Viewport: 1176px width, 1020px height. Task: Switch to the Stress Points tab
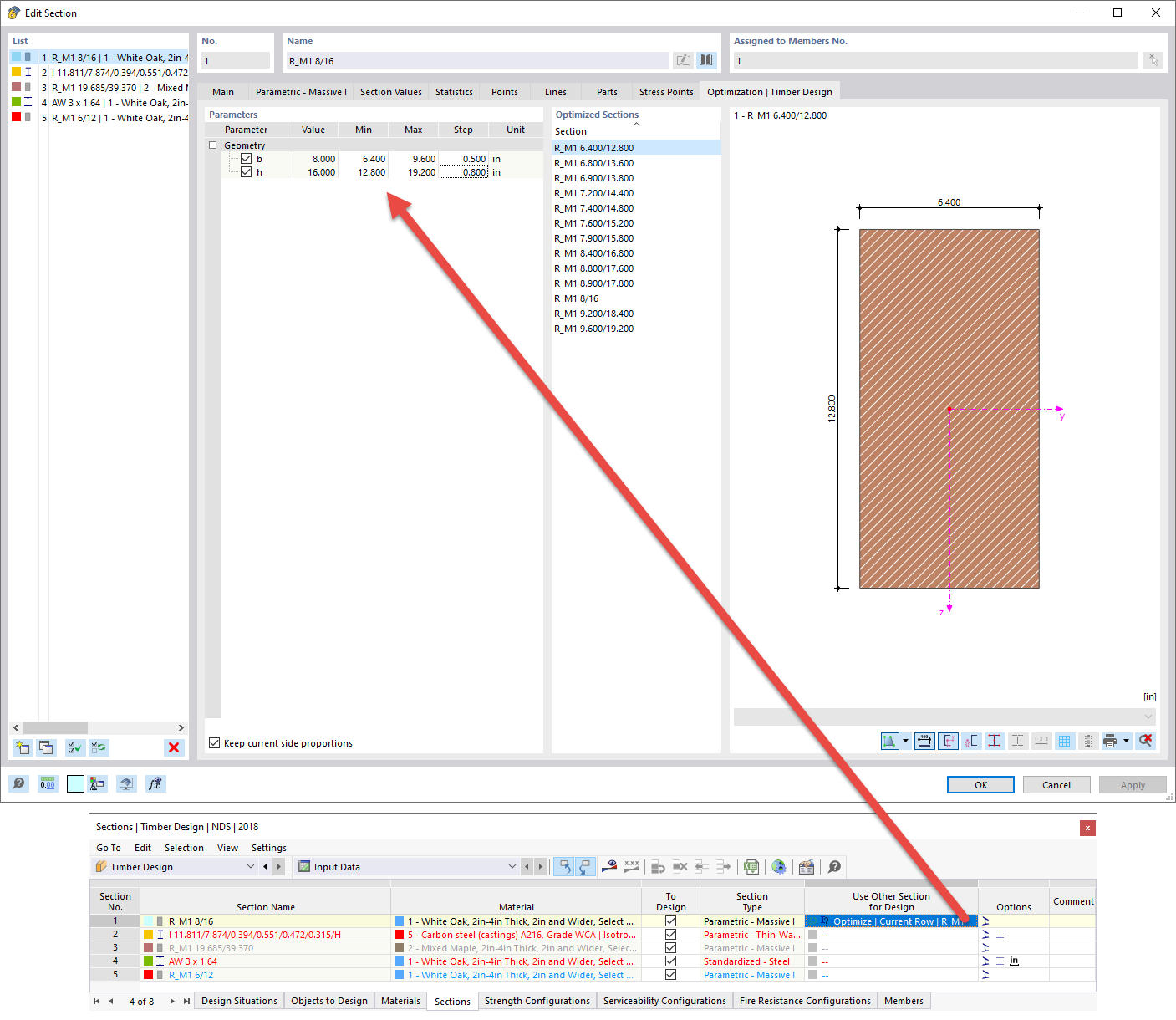pyautogui.click(x=666, y=92)
